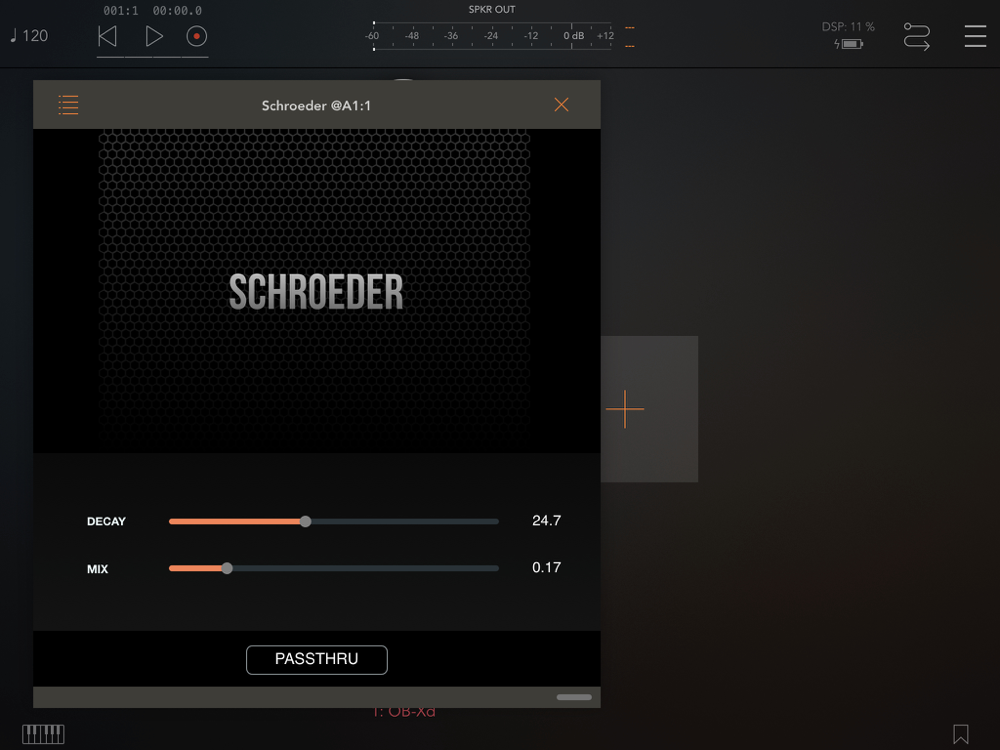
Task: Start playback with the play button
Action: pyautogui.click(x=154, y=36)
